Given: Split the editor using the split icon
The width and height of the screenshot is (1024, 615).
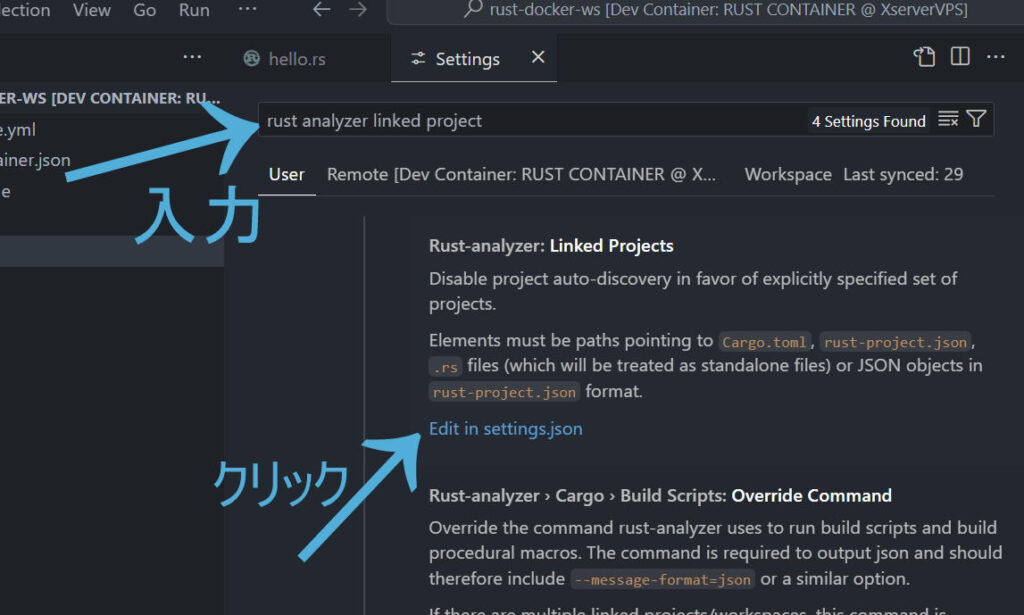Looking at the screenshot, I should (960, 57).
